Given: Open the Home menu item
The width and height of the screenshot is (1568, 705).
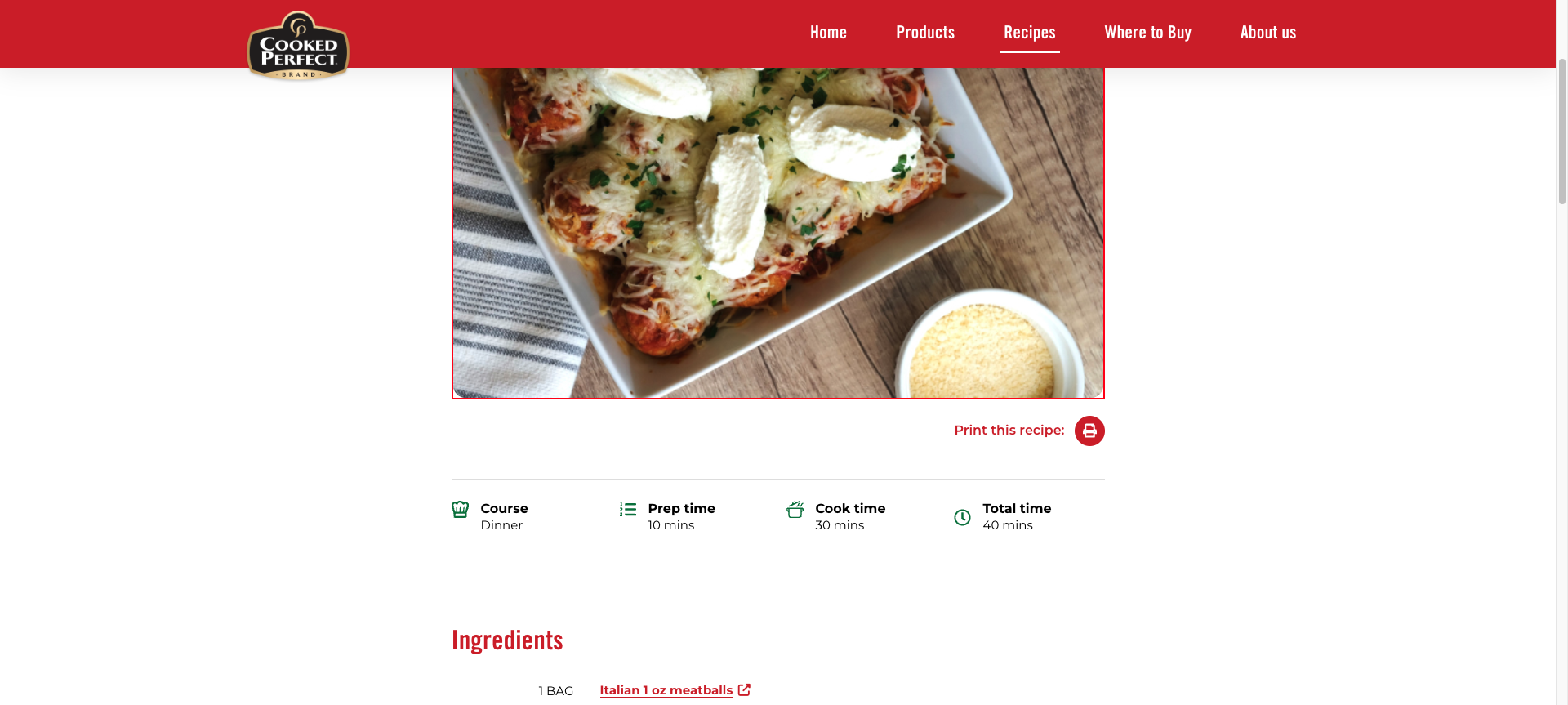Looking at the screenshot, I should click(x=828, y=33).
